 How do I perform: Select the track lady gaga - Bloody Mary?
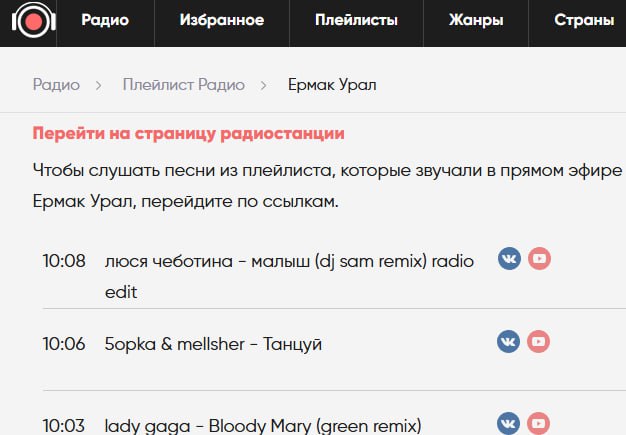tap(263, 424)
